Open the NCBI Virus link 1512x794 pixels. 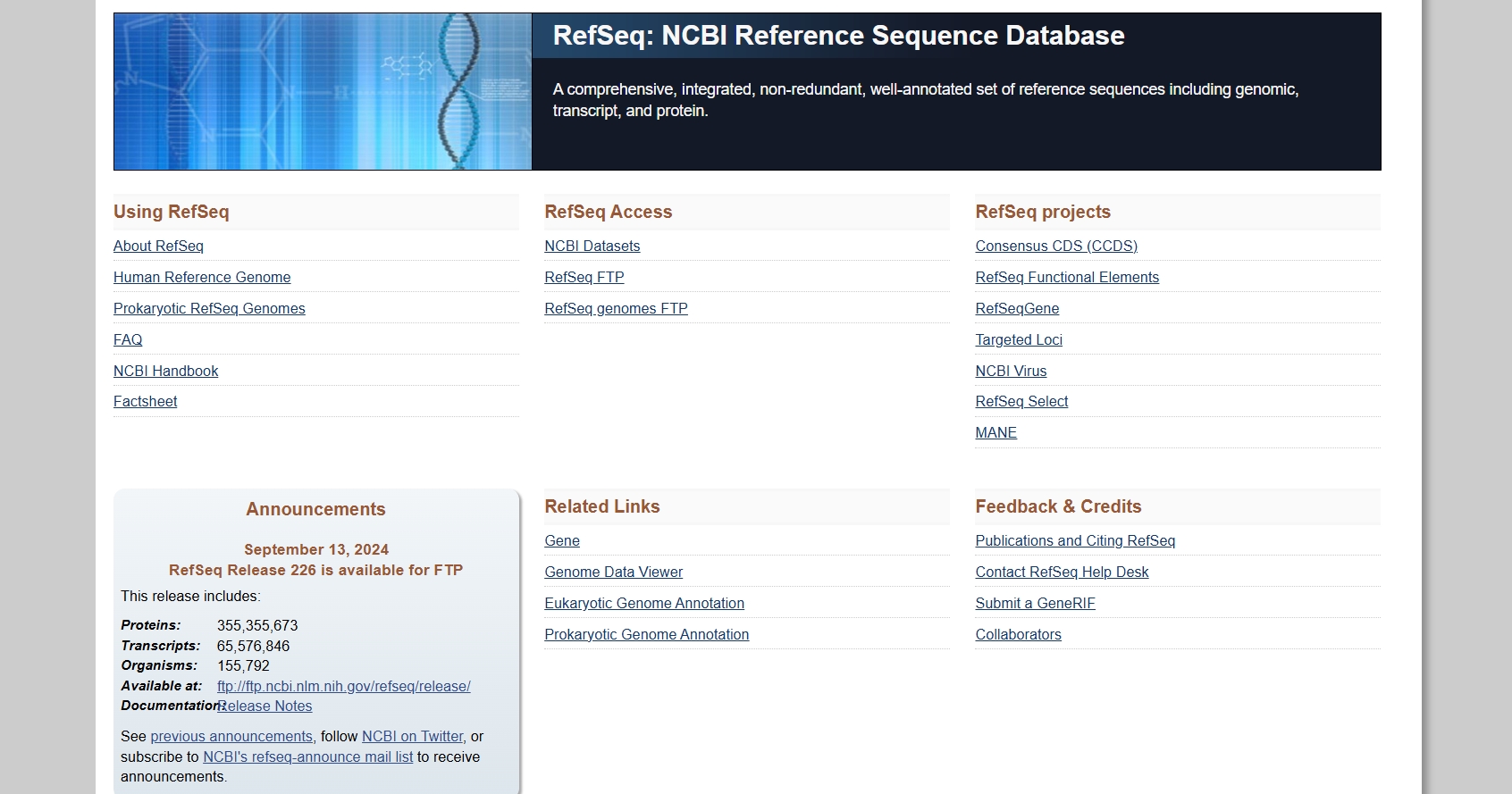1011,371
